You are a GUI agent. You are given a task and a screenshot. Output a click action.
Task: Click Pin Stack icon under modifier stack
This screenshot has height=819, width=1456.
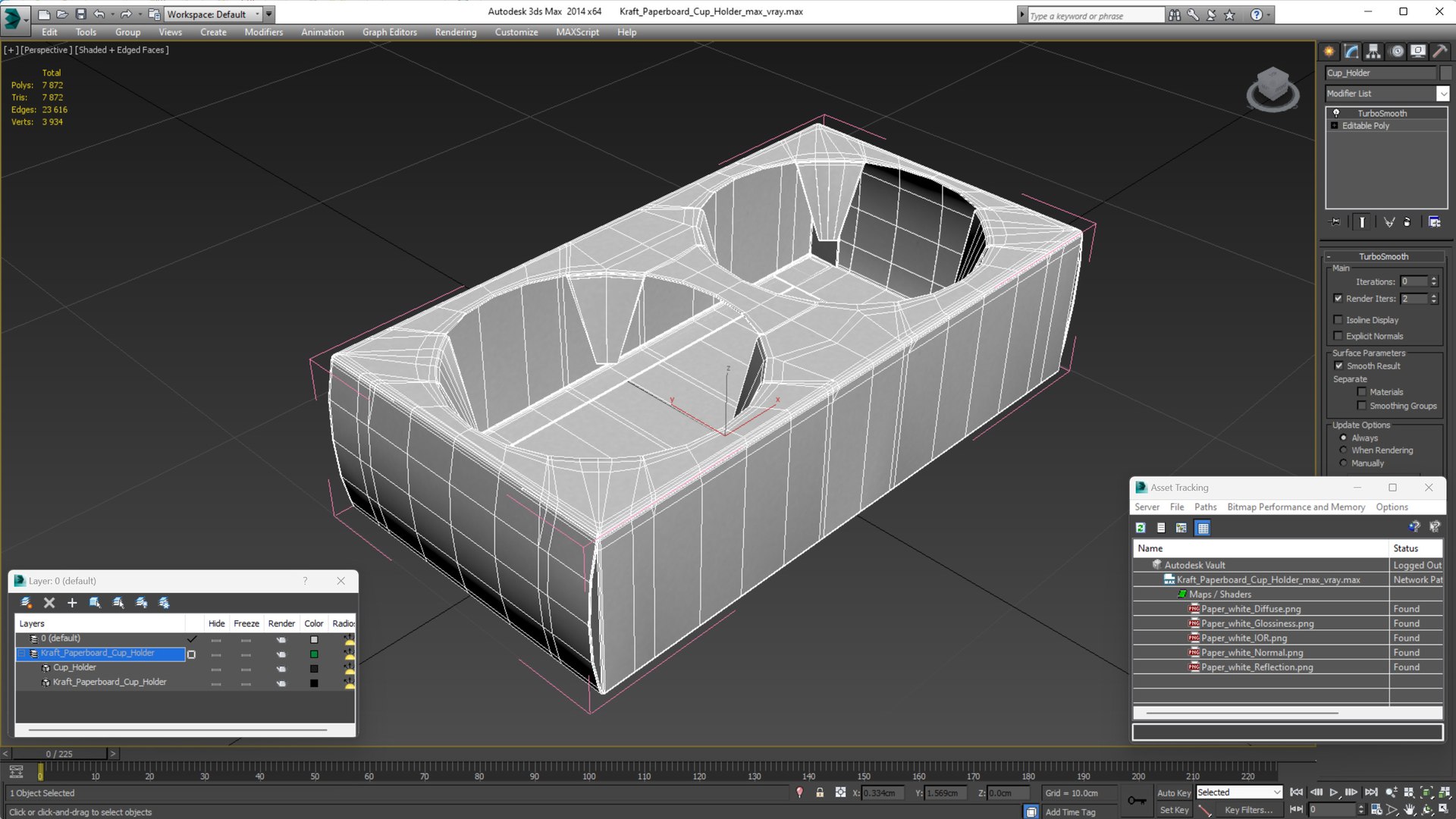[1335, 222]
